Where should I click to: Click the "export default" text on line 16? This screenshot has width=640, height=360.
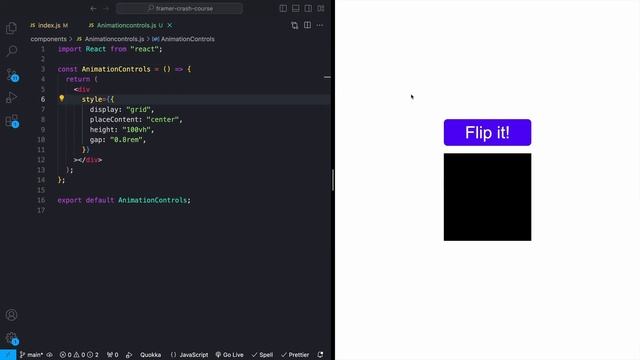[x=86, y=200]
